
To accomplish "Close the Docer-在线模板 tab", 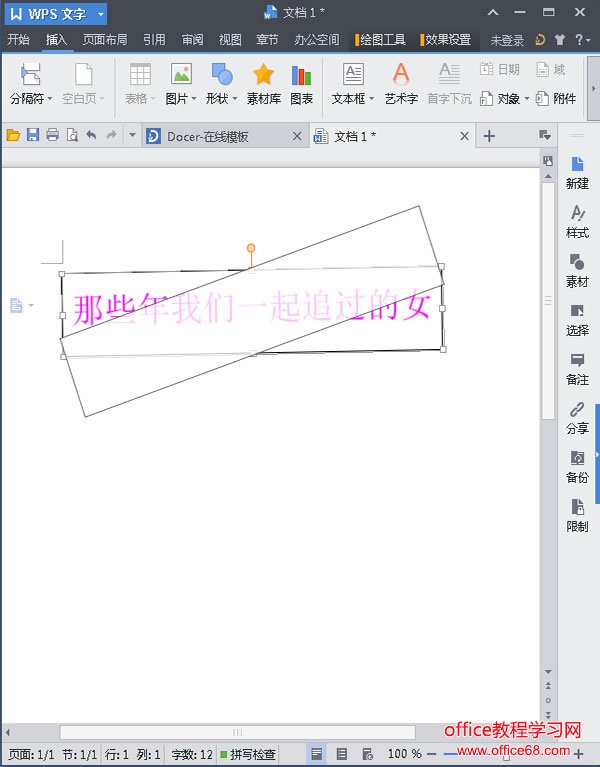I will [x=297, y=136].
